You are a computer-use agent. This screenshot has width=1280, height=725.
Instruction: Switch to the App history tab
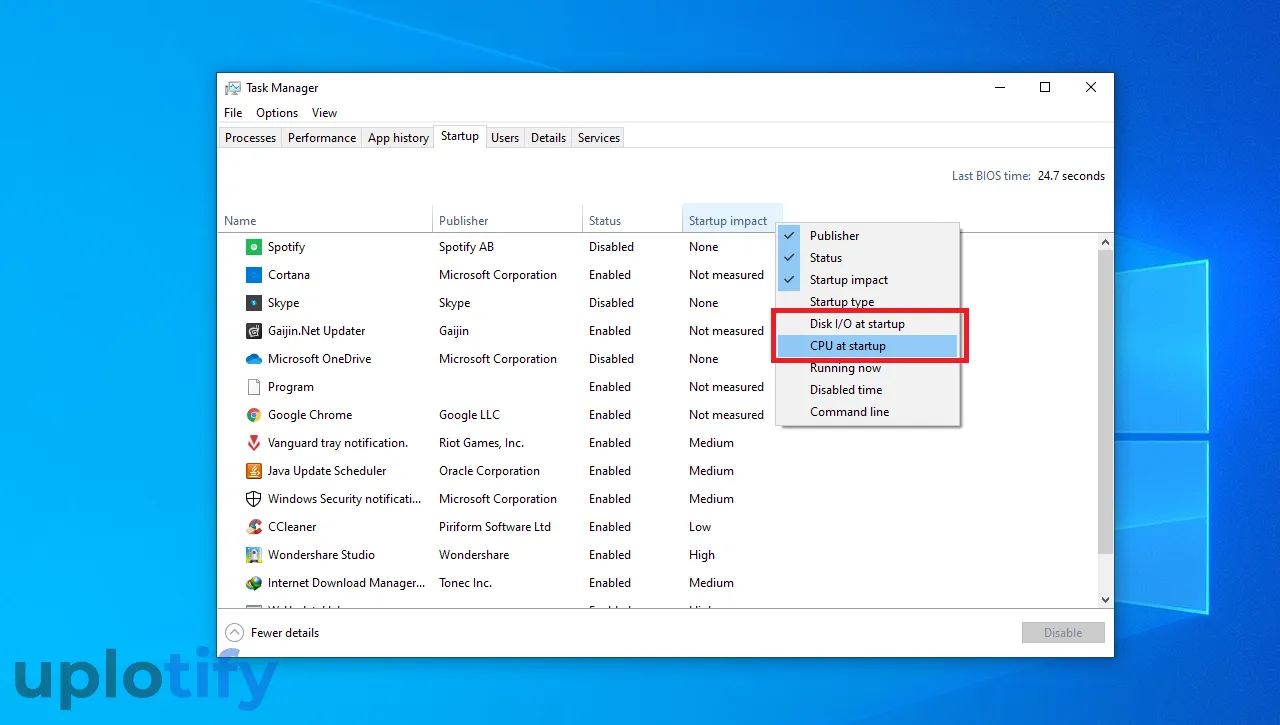[398, 138]
